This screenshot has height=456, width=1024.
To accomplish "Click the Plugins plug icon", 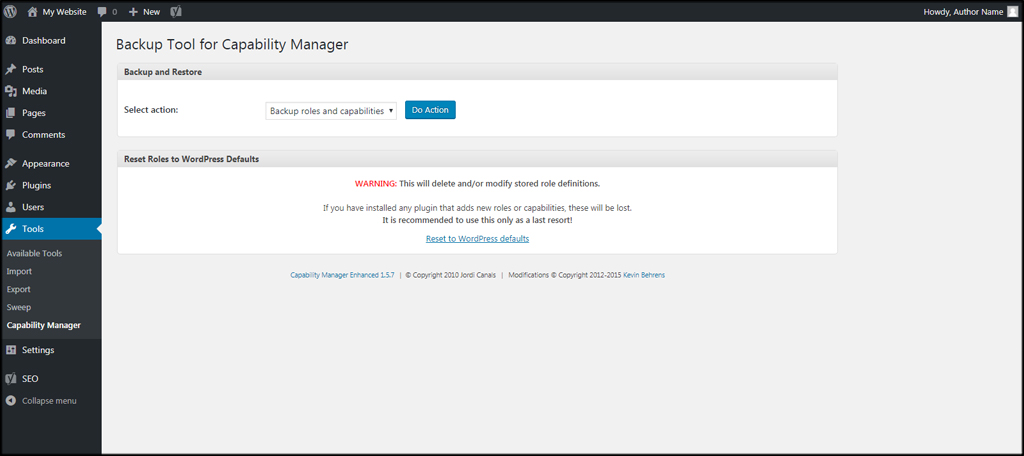I will [10, 185].
